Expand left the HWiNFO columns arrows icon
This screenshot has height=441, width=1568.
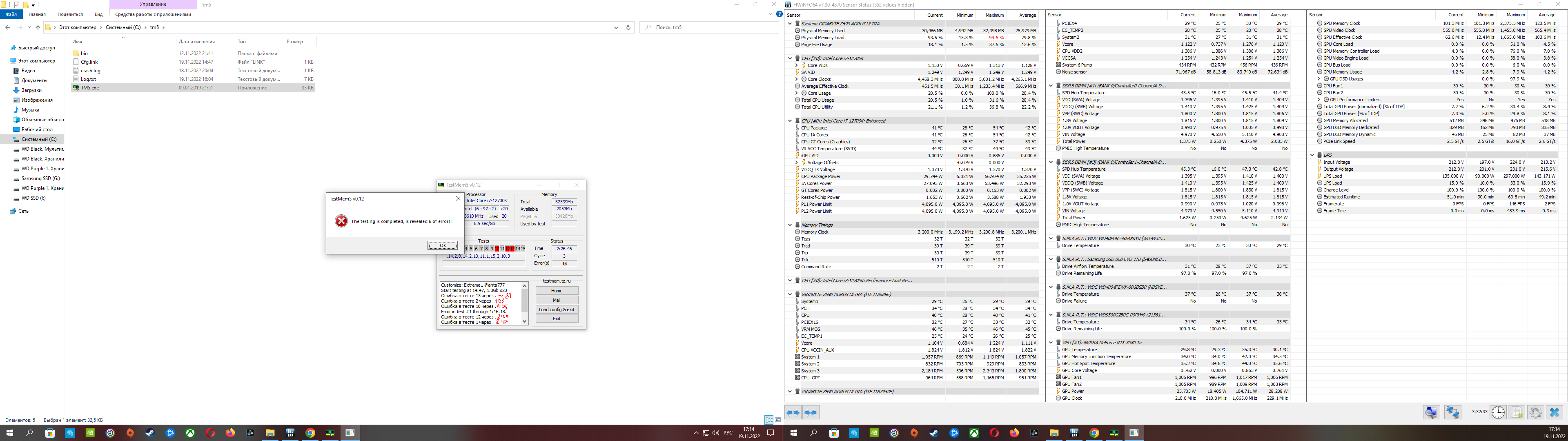coord(793,412)
